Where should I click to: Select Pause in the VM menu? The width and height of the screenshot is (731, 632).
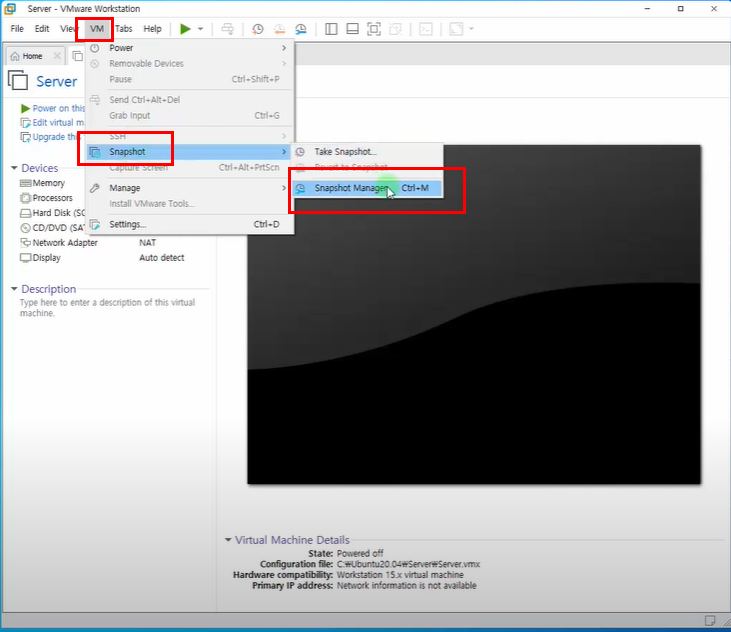coord(189,79)
